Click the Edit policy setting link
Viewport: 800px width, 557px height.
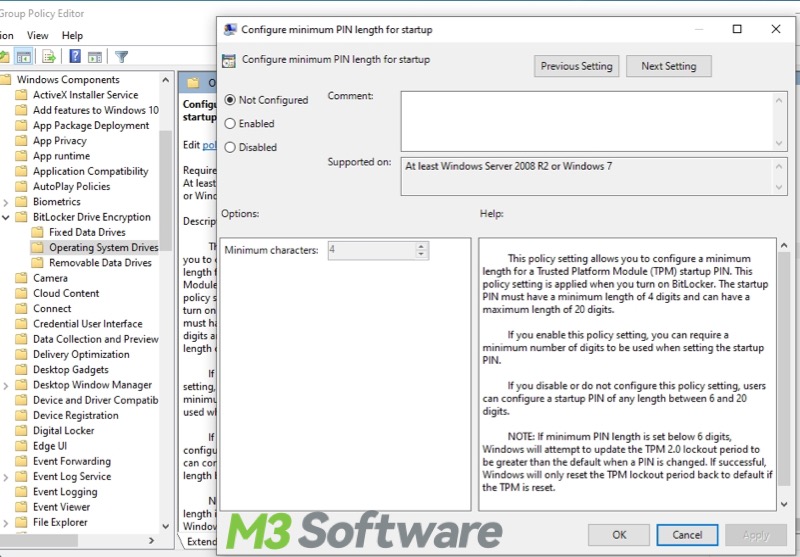(x=209, y=145)
